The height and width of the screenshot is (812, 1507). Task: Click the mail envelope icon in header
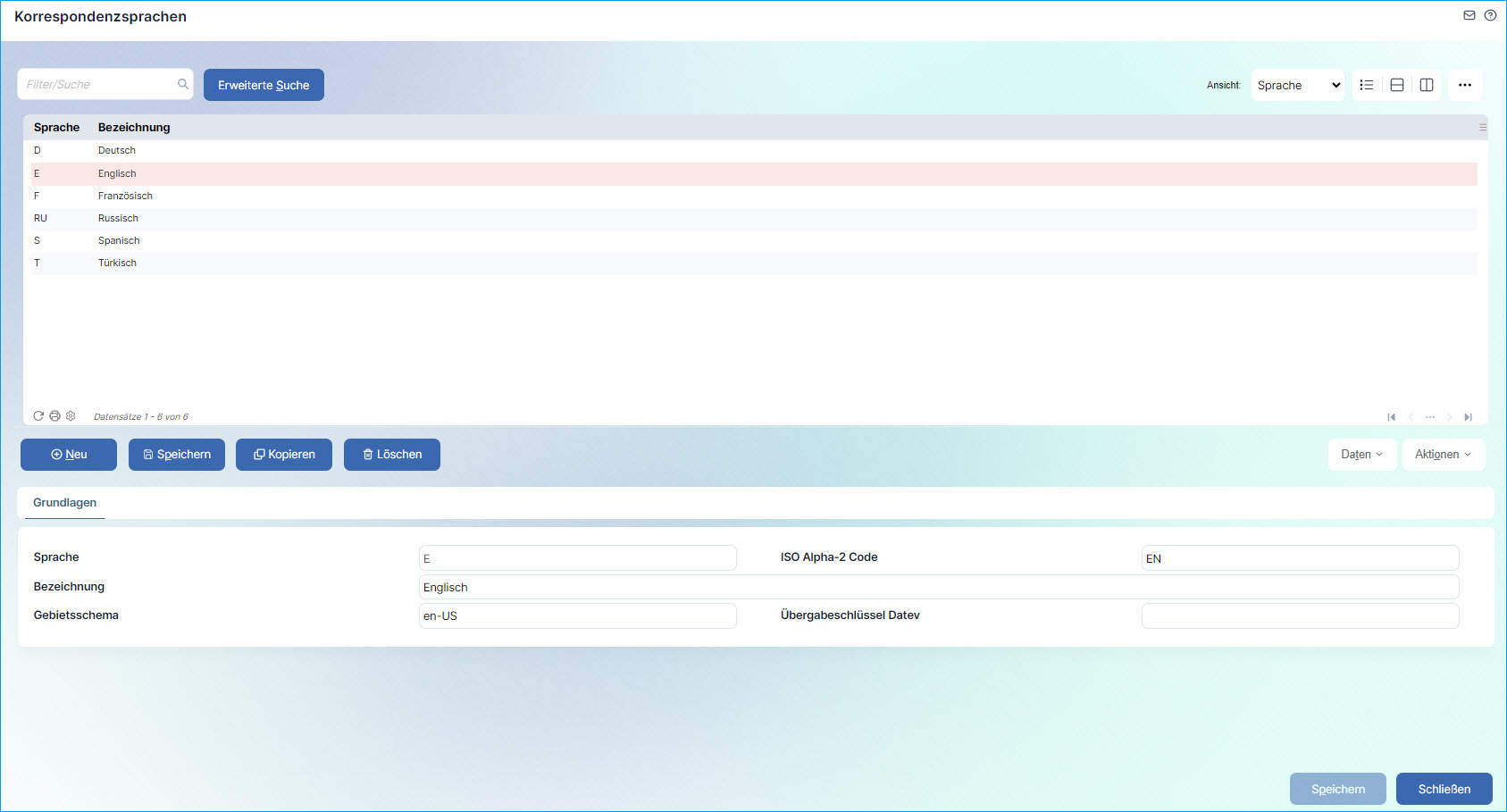[x=1469, y=15]
